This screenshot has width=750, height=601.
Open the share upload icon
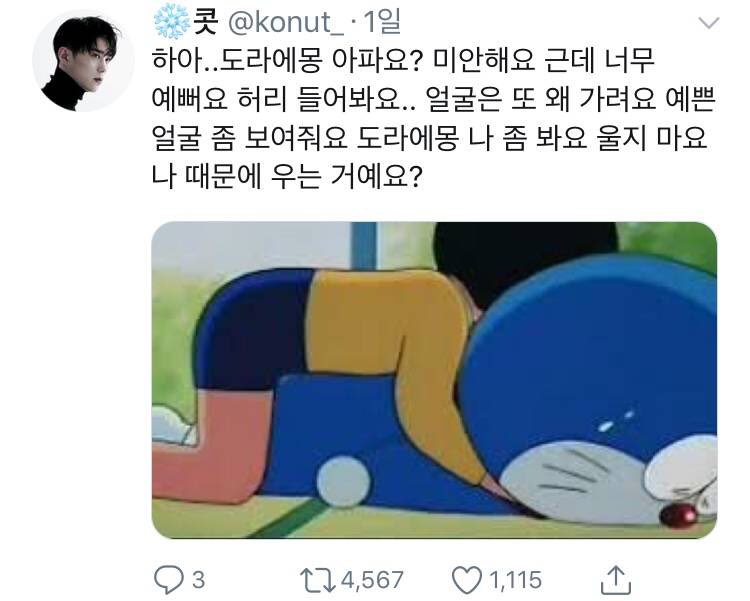coord(616,579)
